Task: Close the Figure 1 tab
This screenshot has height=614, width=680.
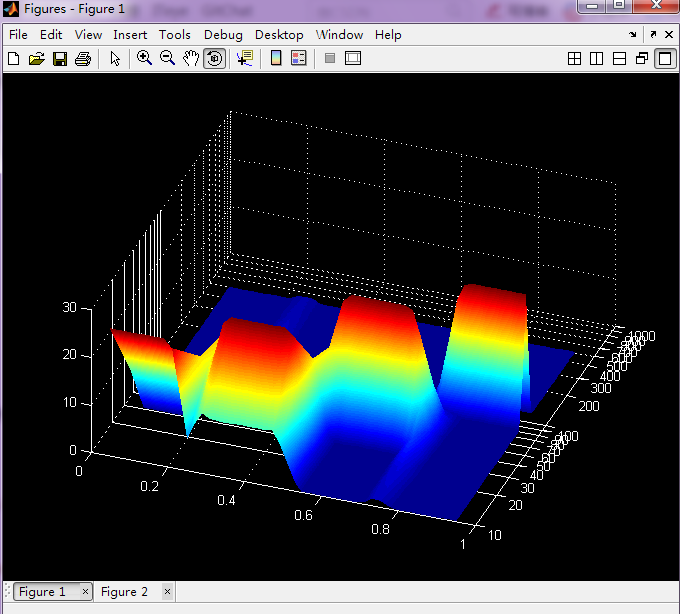Action: point(85,592)
